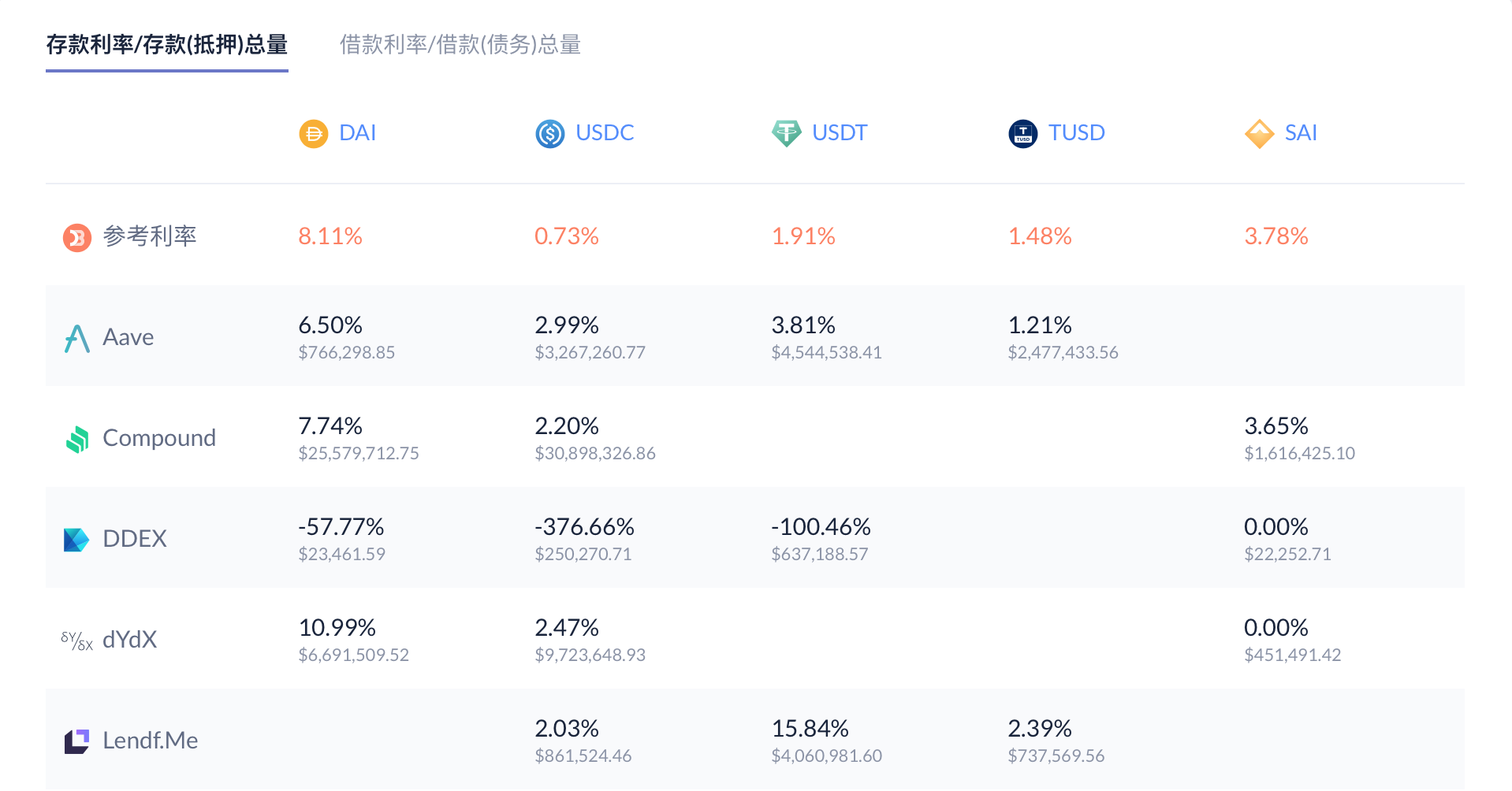Select the 存款利率/存款(抵押)总量 tab

click(167, 45)
